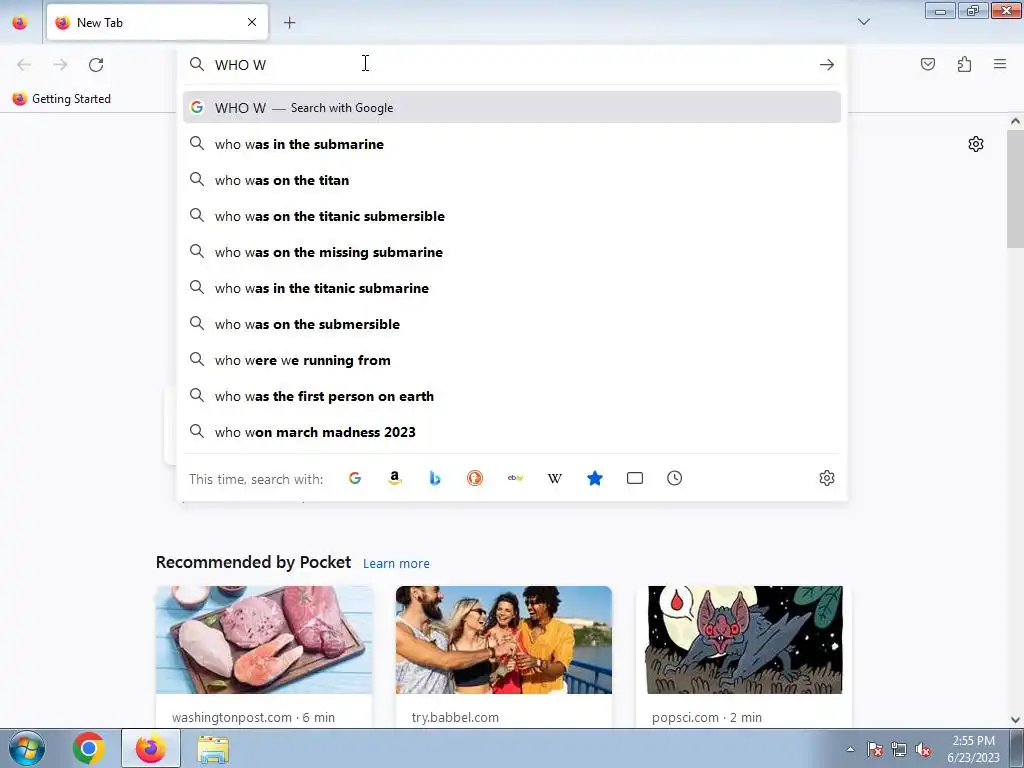Click the Firefox taskbar button

coord(151,748)
